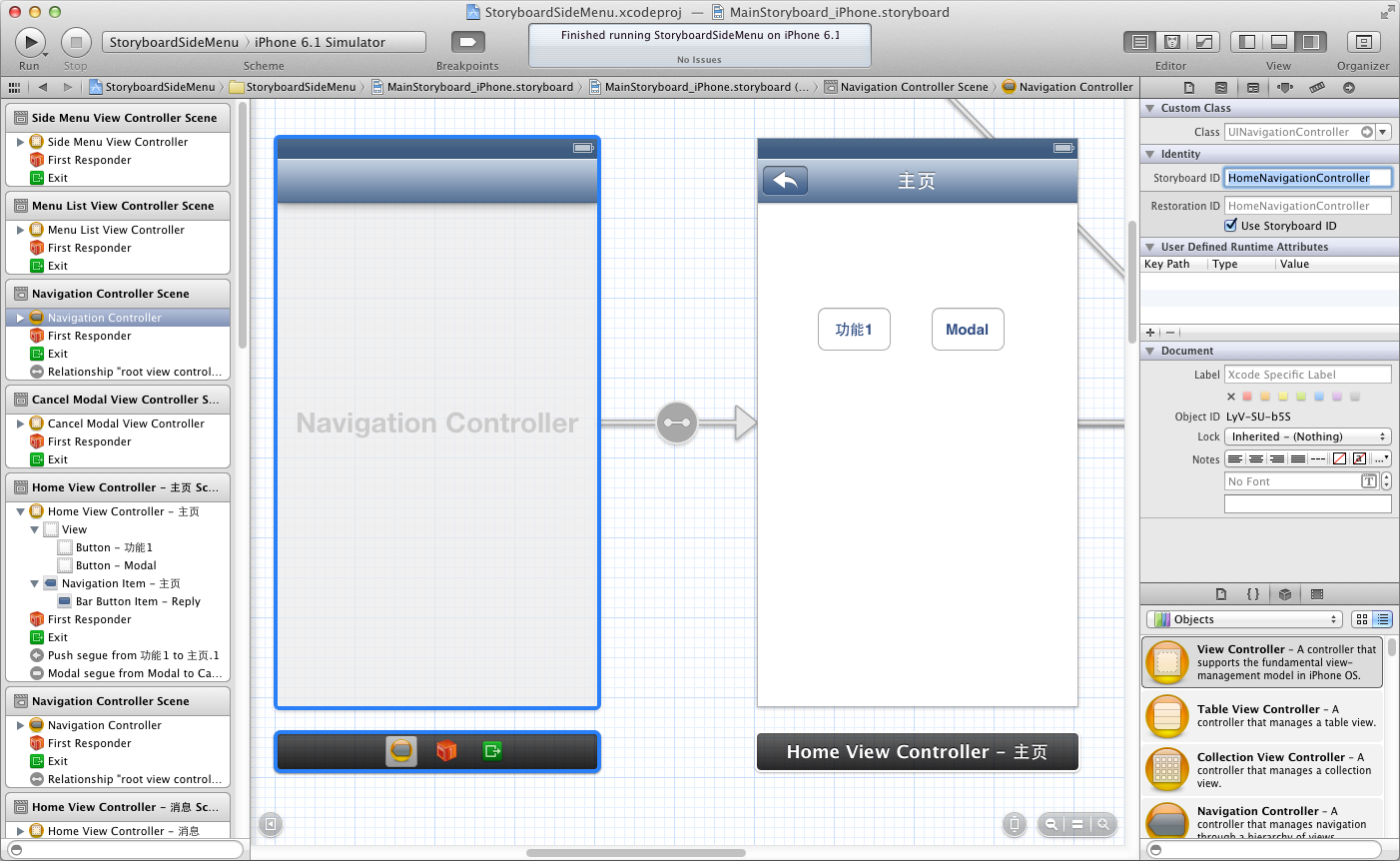
Task: Open the Class combo box dropdown arrow
Action: click(x=1383, y=132)
